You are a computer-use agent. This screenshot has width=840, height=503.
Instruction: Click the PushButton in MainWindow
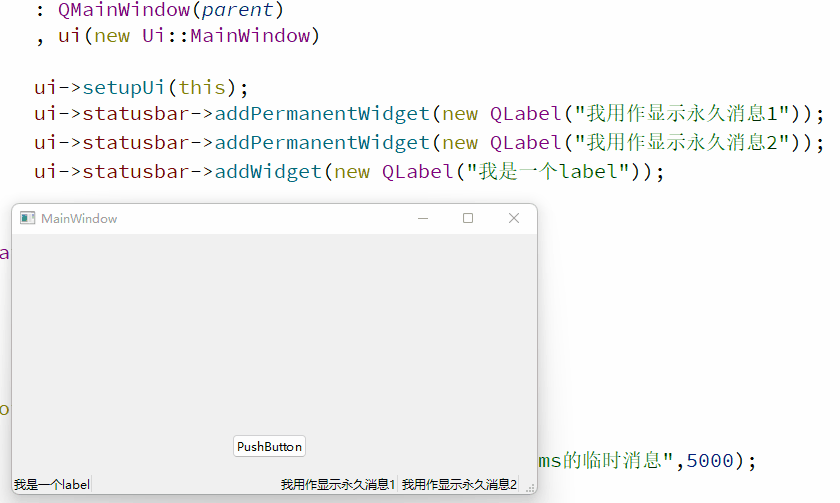[x=269, y=446]
